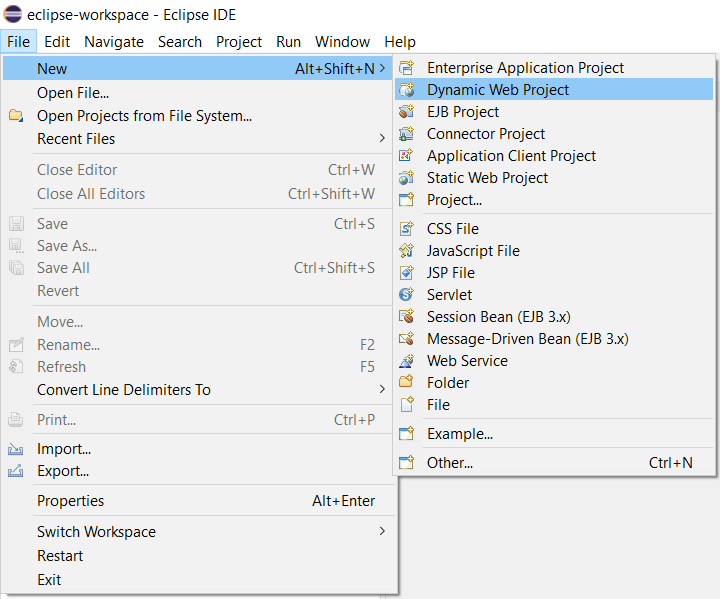The width and height of the screenshot is (720, 599).
Task: Click the Enterprise Application Project icon
Action: point(406,68)
